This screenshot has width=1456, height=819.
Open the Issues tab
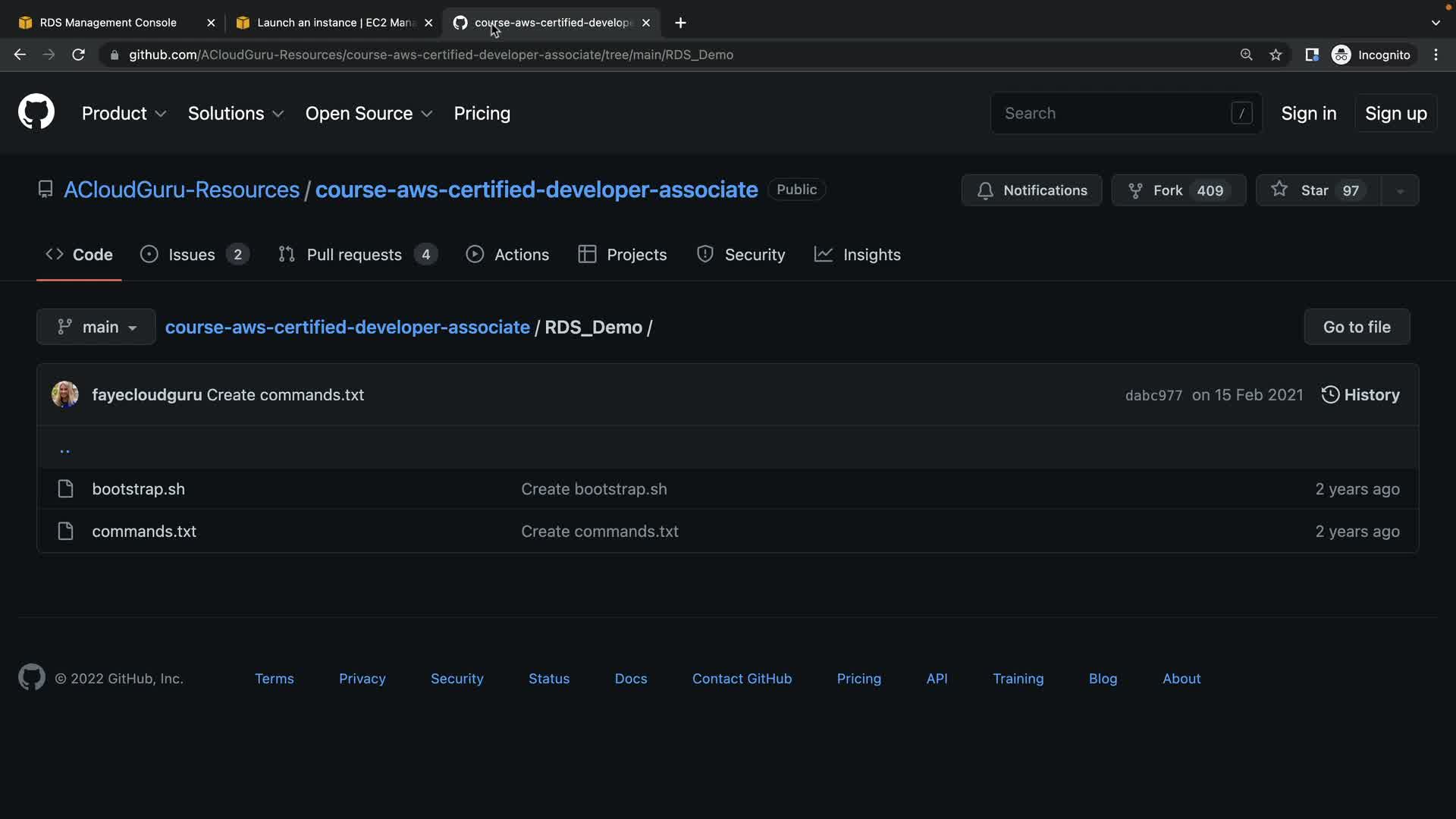pyautogui.click(x=192, y=255)
